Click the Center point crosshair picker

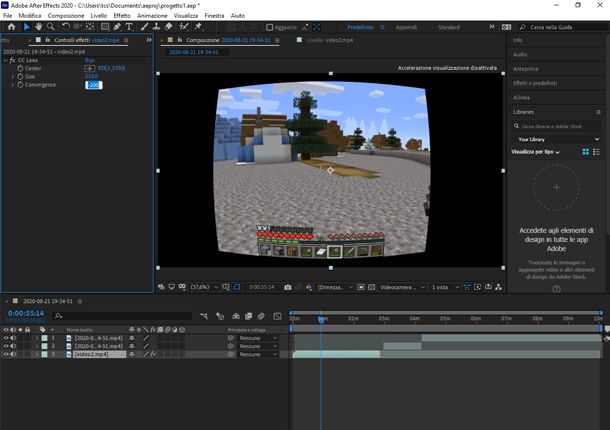[x=89, y=69]
